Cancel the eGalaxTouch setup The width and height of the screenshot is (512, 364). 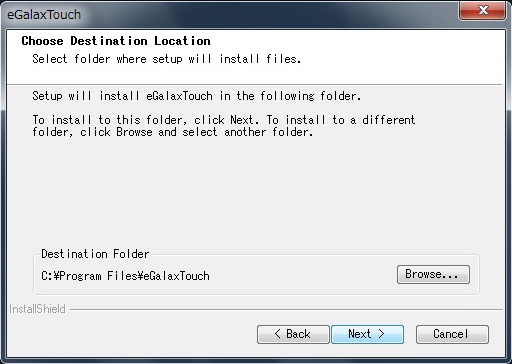pyautogui.click(x=452, y=334)
